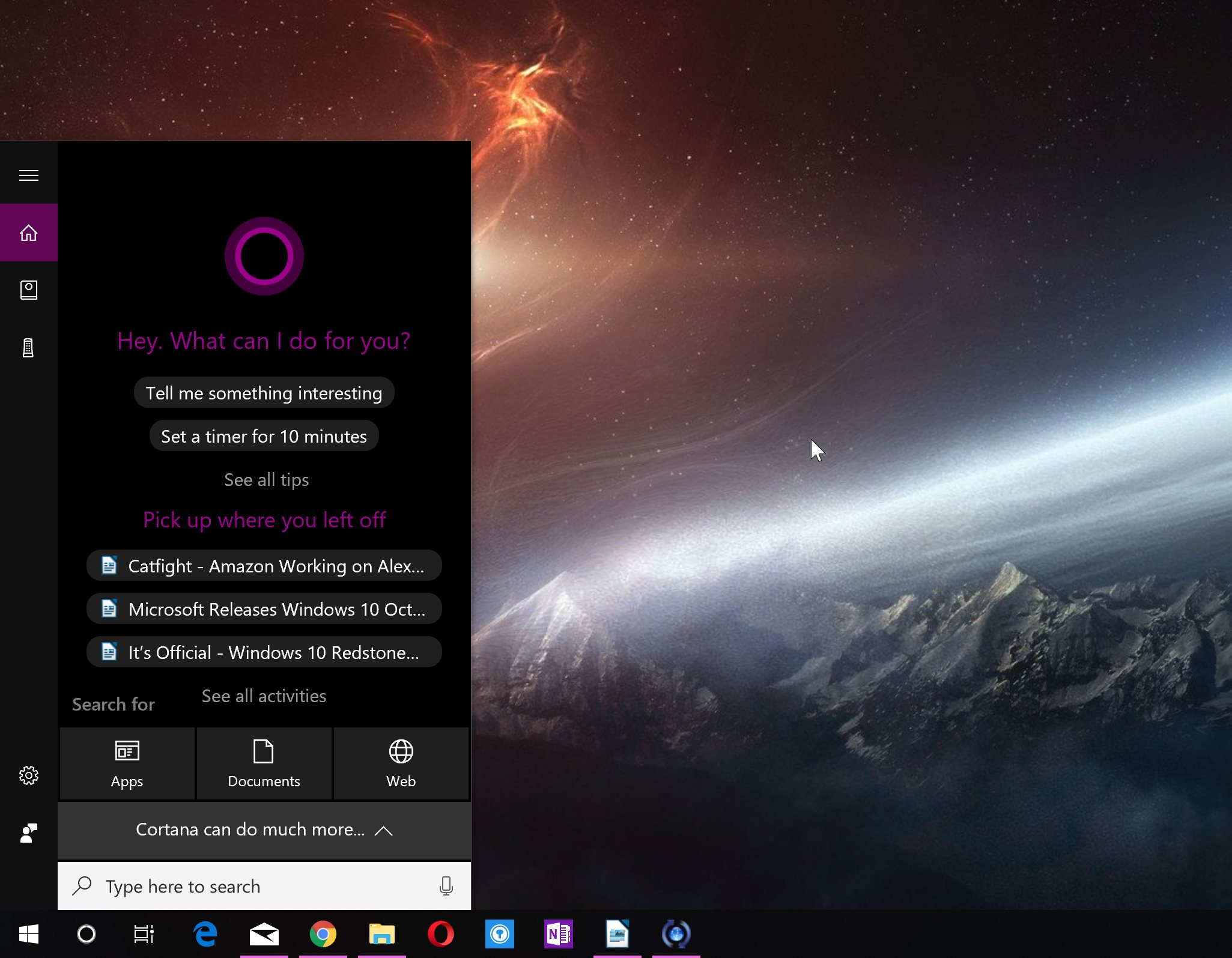This screenshot has height=958, width=1232.
Task: Launch OneNote from taskbar
Action: point(559,934)
